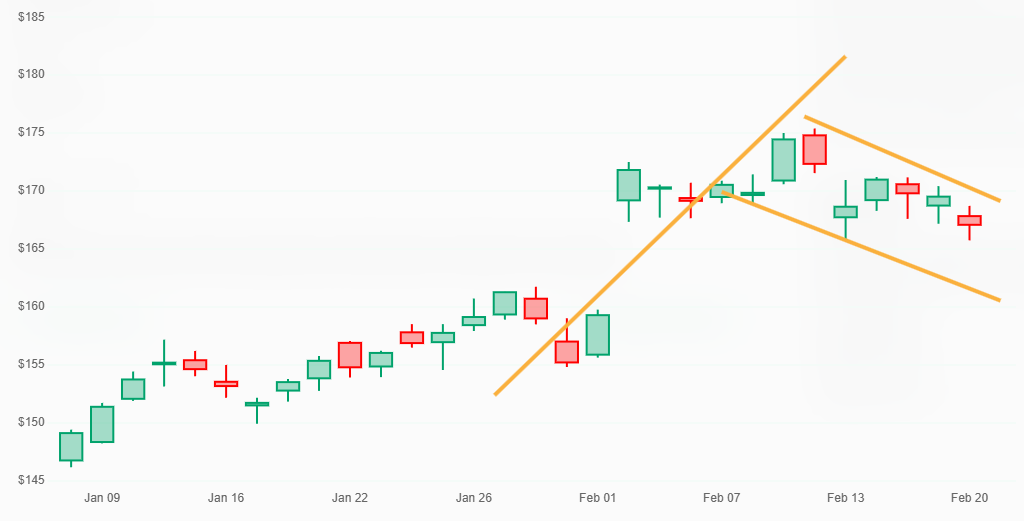Select the upper descending orange channel line
Image resolution: width=1024 pixels, height=521 pixels.
pos(900,158)
